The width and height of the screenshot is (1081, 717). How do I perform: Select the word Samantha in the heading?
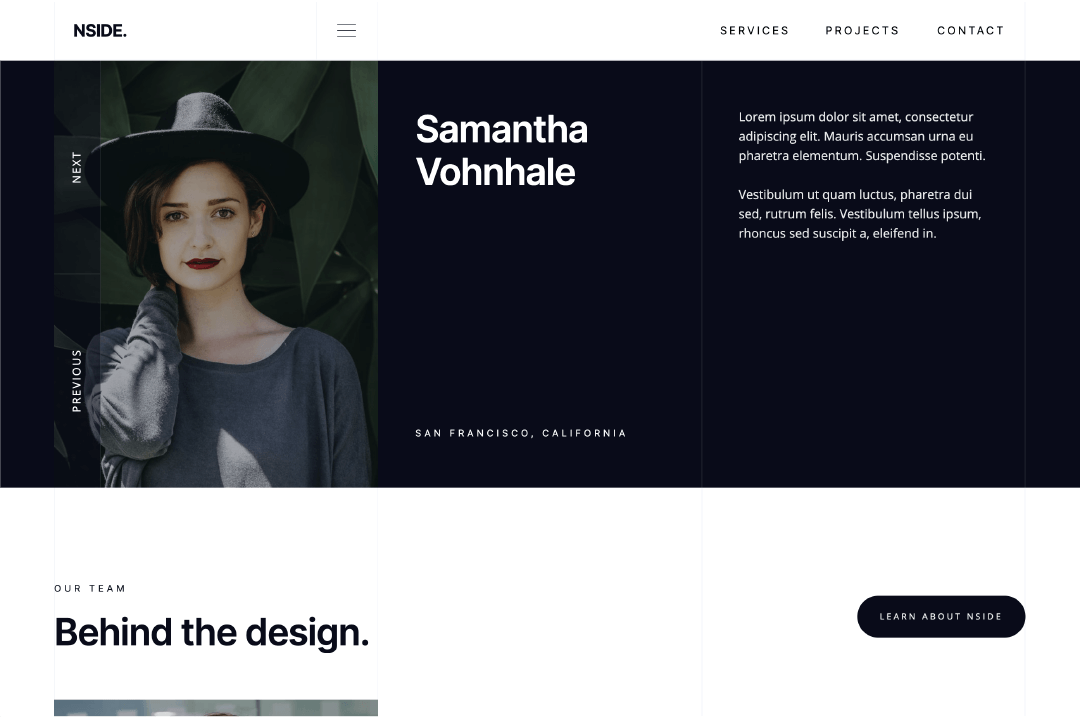click(502, 129)
